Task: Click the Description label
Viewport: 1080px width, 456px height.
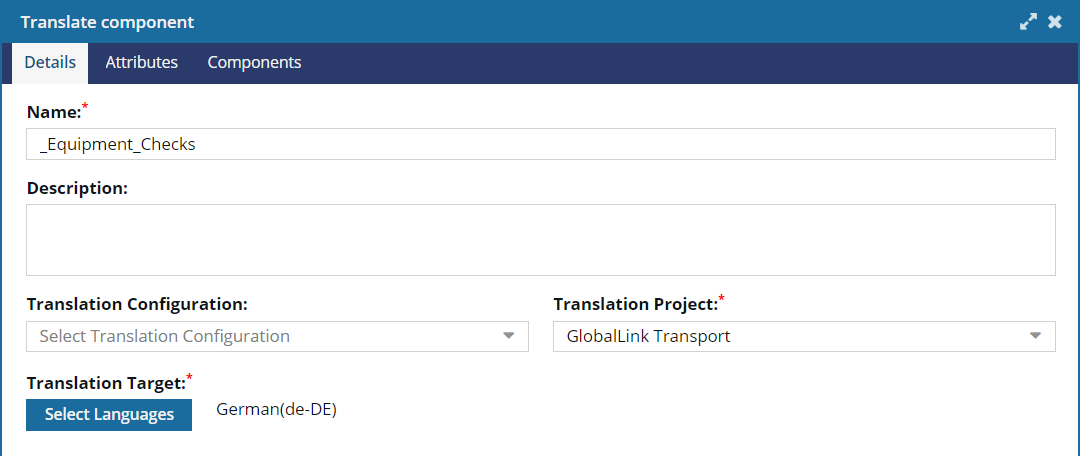Action: click(77, 188)
